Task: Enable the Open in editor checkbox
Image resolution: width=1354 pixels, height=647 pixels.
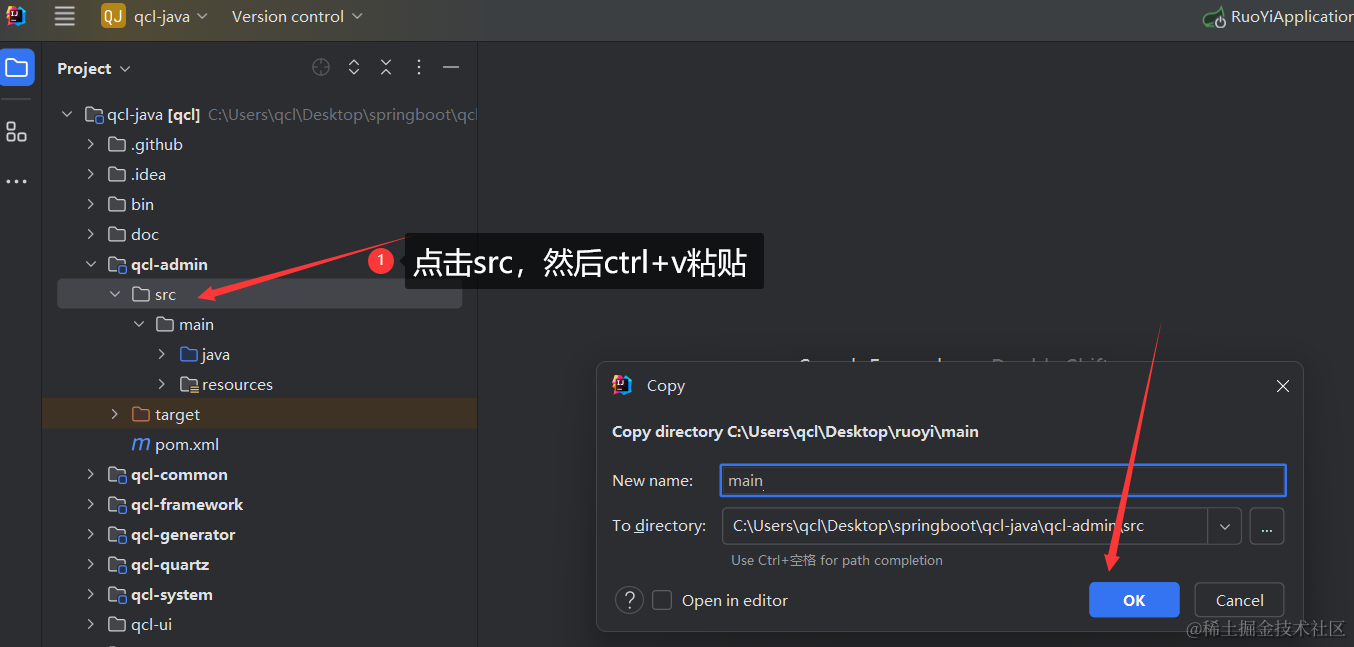Action: point(662,600)
